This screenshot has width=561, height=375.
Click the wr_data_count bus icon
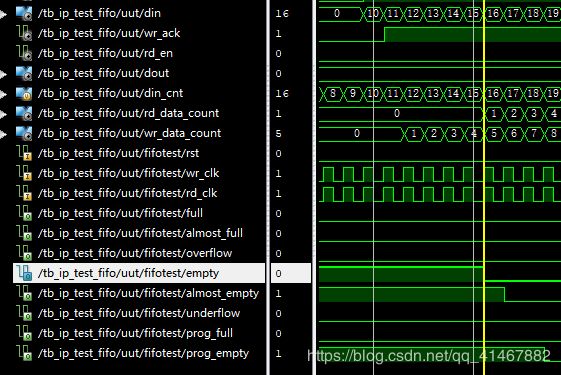coord(24,133)
